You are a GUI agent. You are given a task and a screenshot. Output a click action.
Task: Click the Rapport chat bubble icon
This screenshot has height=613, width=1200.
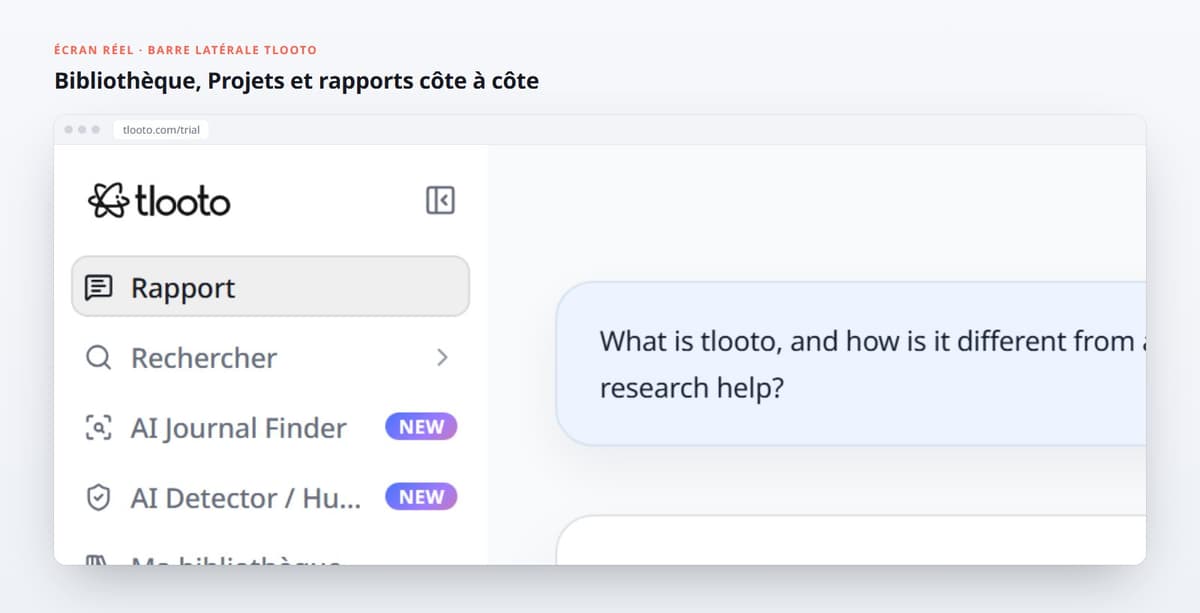click(x=98, y=288)
